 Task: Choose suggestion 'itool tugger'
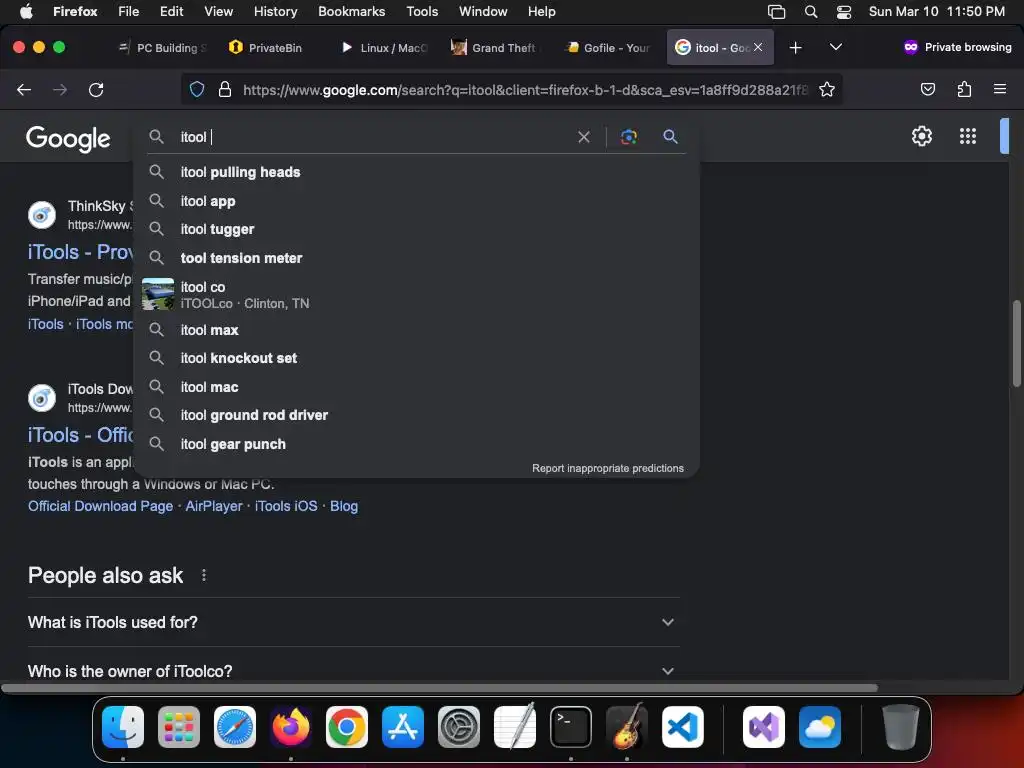point(416,229)
